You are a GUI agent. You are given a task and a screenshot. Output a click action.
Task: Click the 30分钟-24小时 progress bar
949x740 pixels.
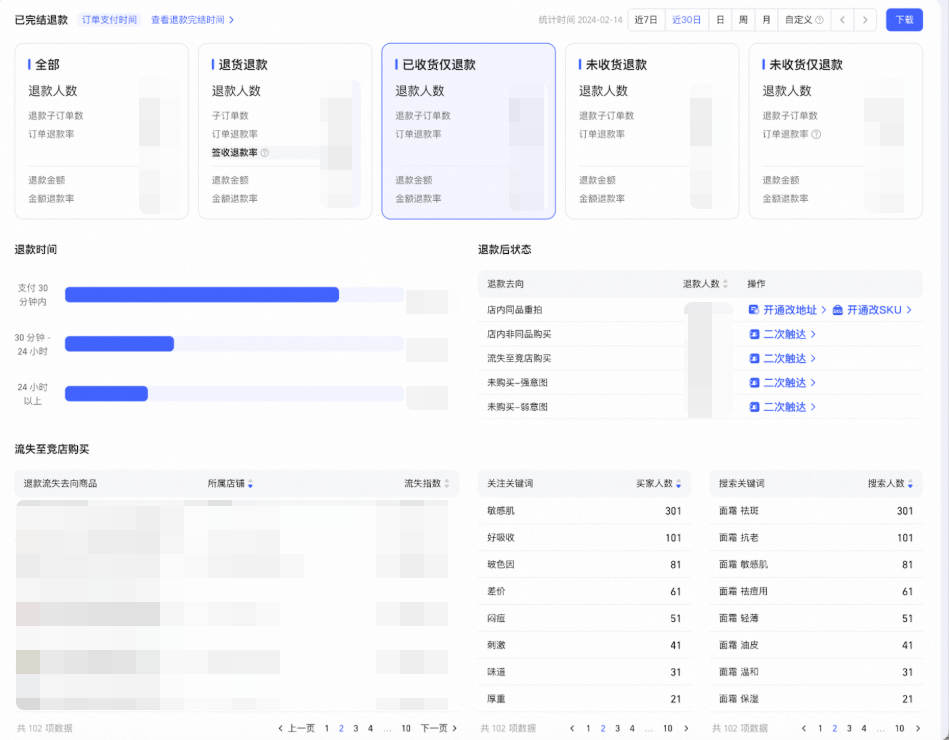(x=234, y=344)
